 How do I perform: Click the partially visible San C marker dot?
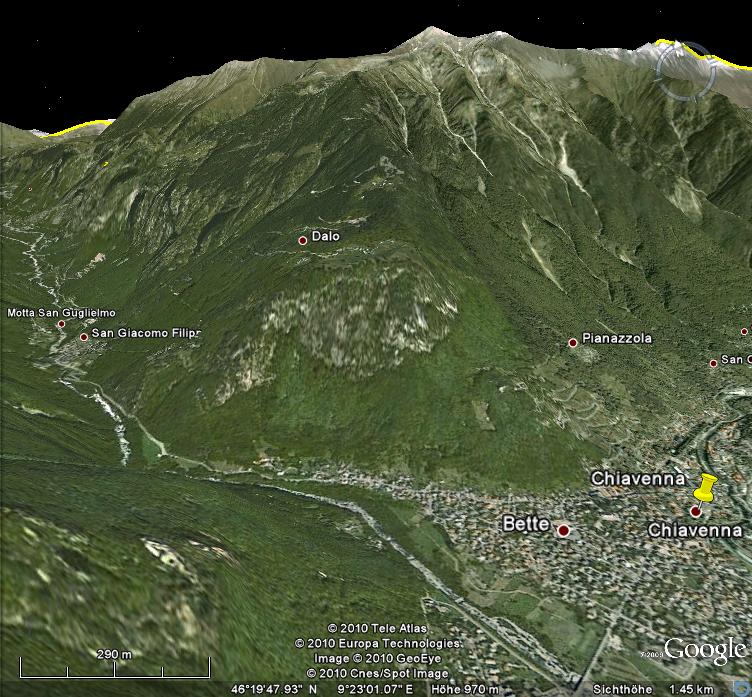coord(714,363)
